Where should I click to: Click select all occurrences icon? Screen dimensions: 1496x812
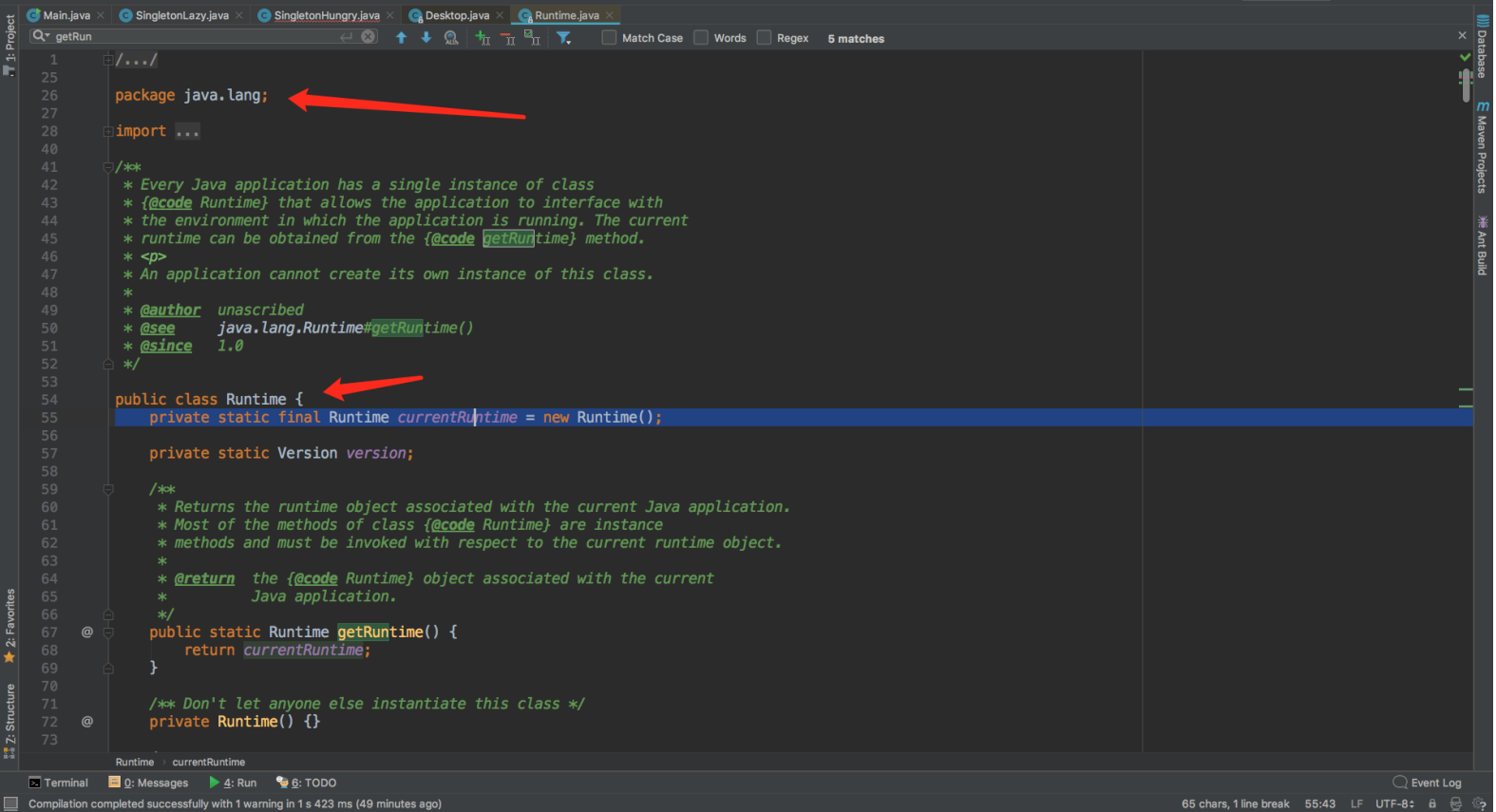pos(532,38)
